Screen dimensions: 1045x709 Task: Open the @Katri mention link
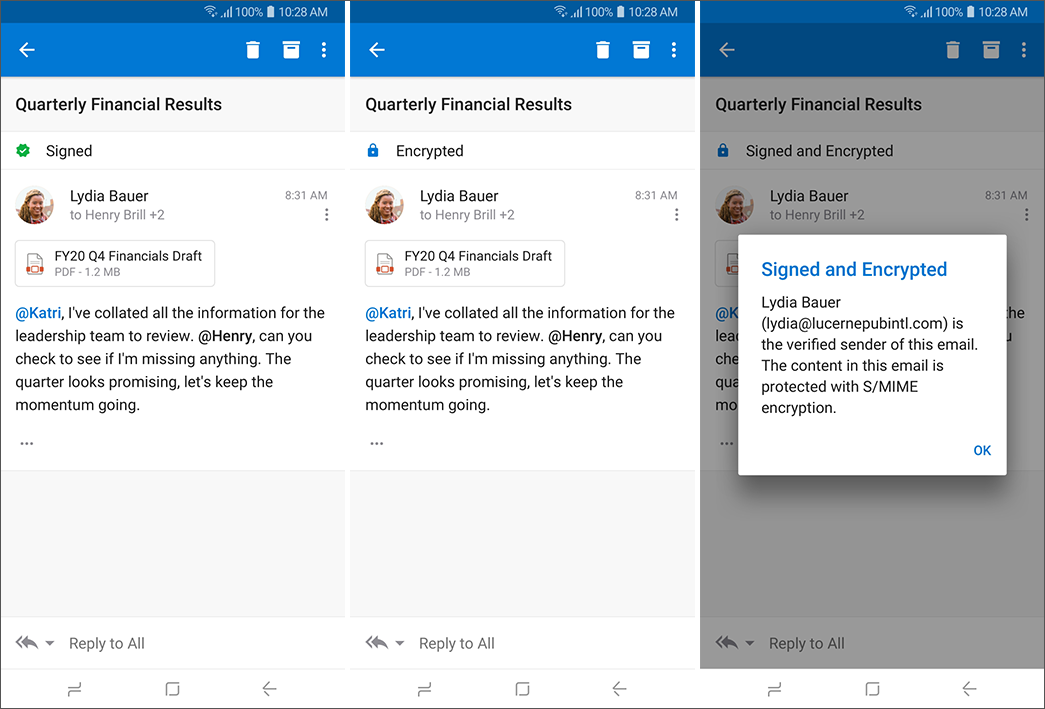tap(37, 312)
